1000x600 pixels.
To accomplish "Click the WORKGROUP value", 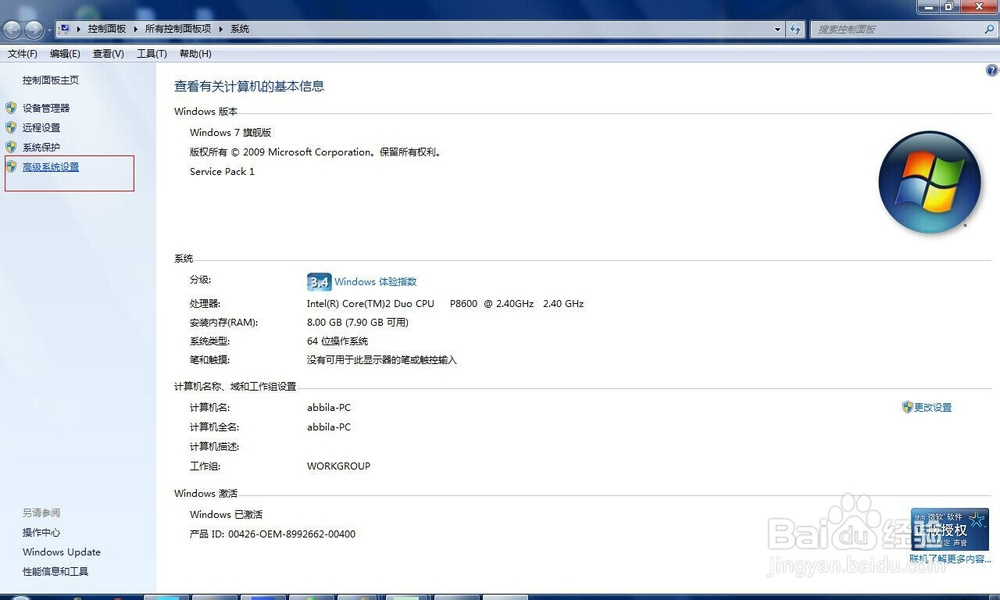I will pyautogui.click(x=339, y=466).
